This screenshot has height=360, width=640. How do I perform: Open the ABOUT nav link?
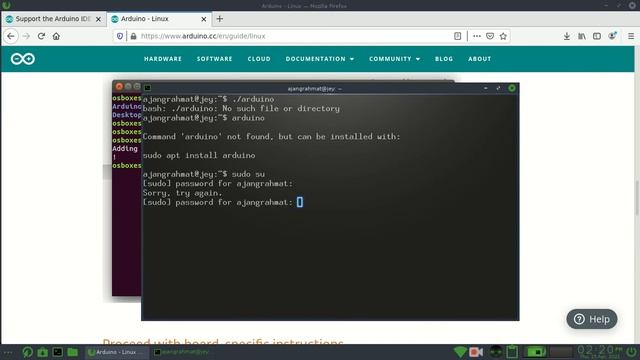coord(480,59)
